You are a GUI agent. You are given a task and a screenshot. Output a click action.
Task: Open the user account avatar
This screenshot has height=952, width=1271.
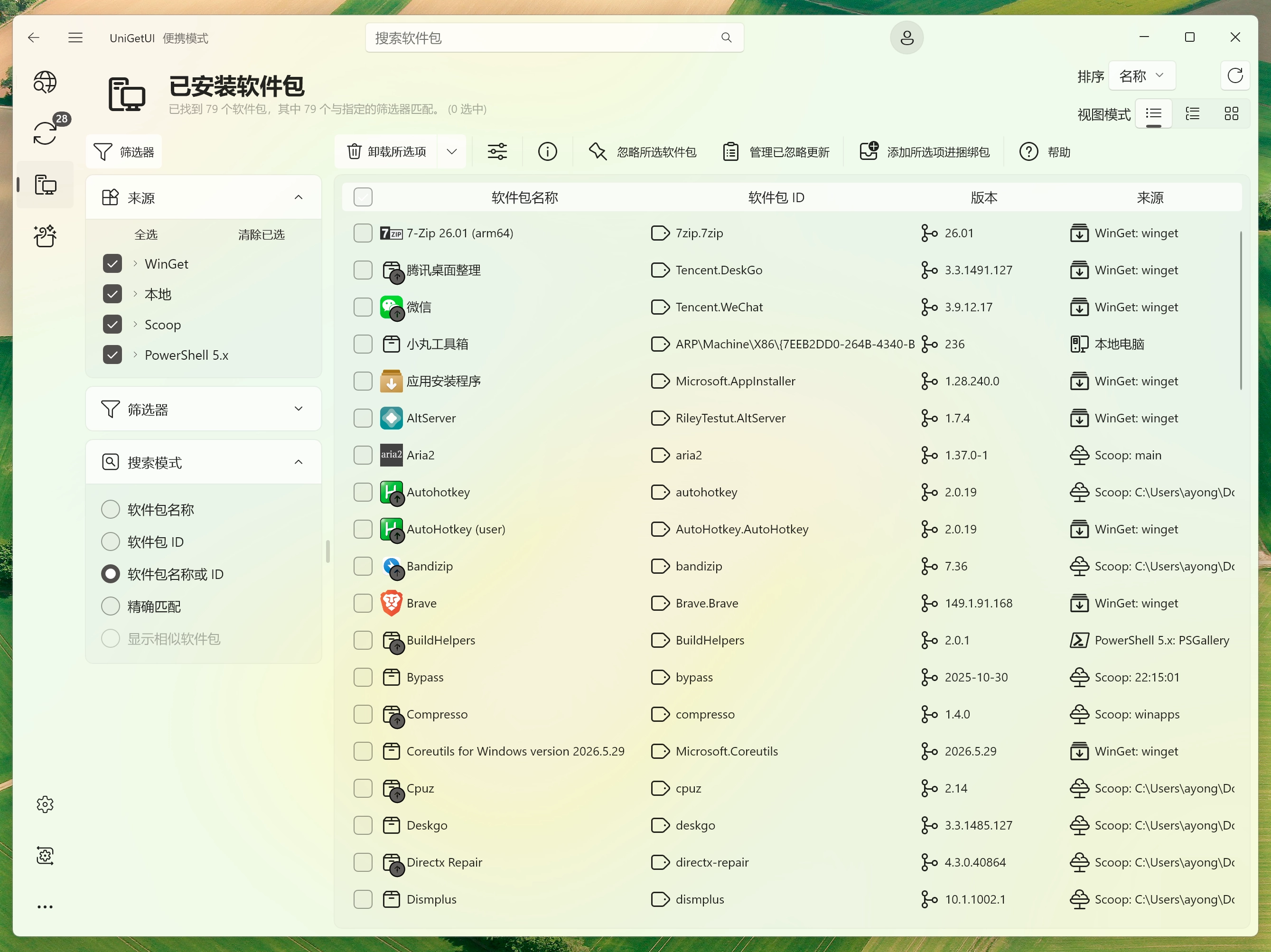pyautogui.click(x=907, y=38)
